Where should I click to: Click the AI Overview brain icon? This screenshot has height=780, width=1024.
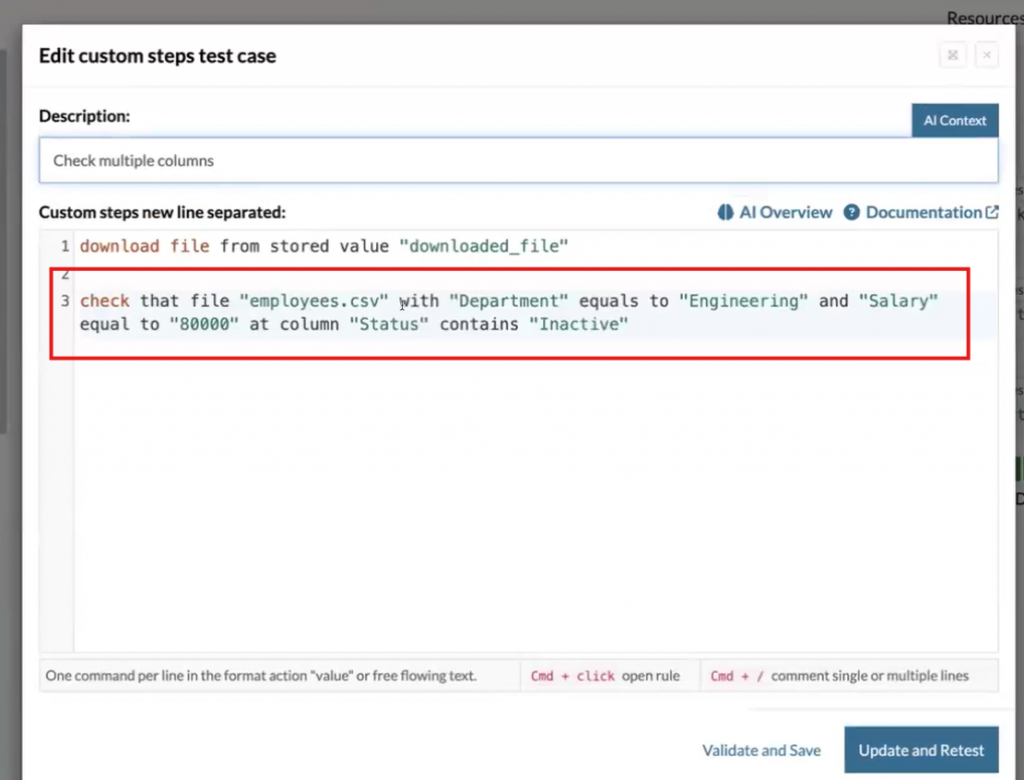[x=726, y=212]
